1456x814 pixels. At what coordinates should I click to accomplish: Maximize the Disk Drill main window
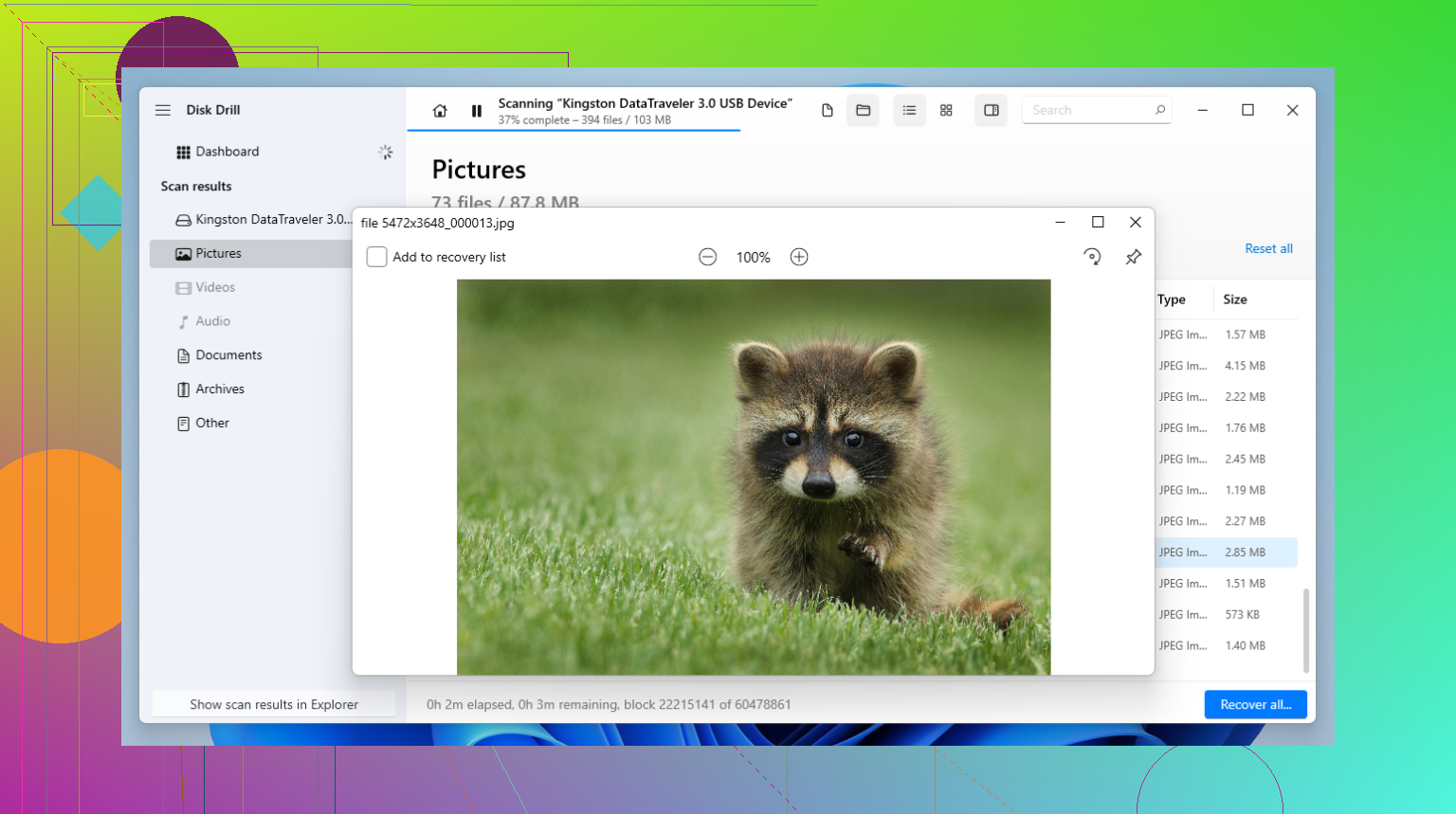(x=1247, y=110)
